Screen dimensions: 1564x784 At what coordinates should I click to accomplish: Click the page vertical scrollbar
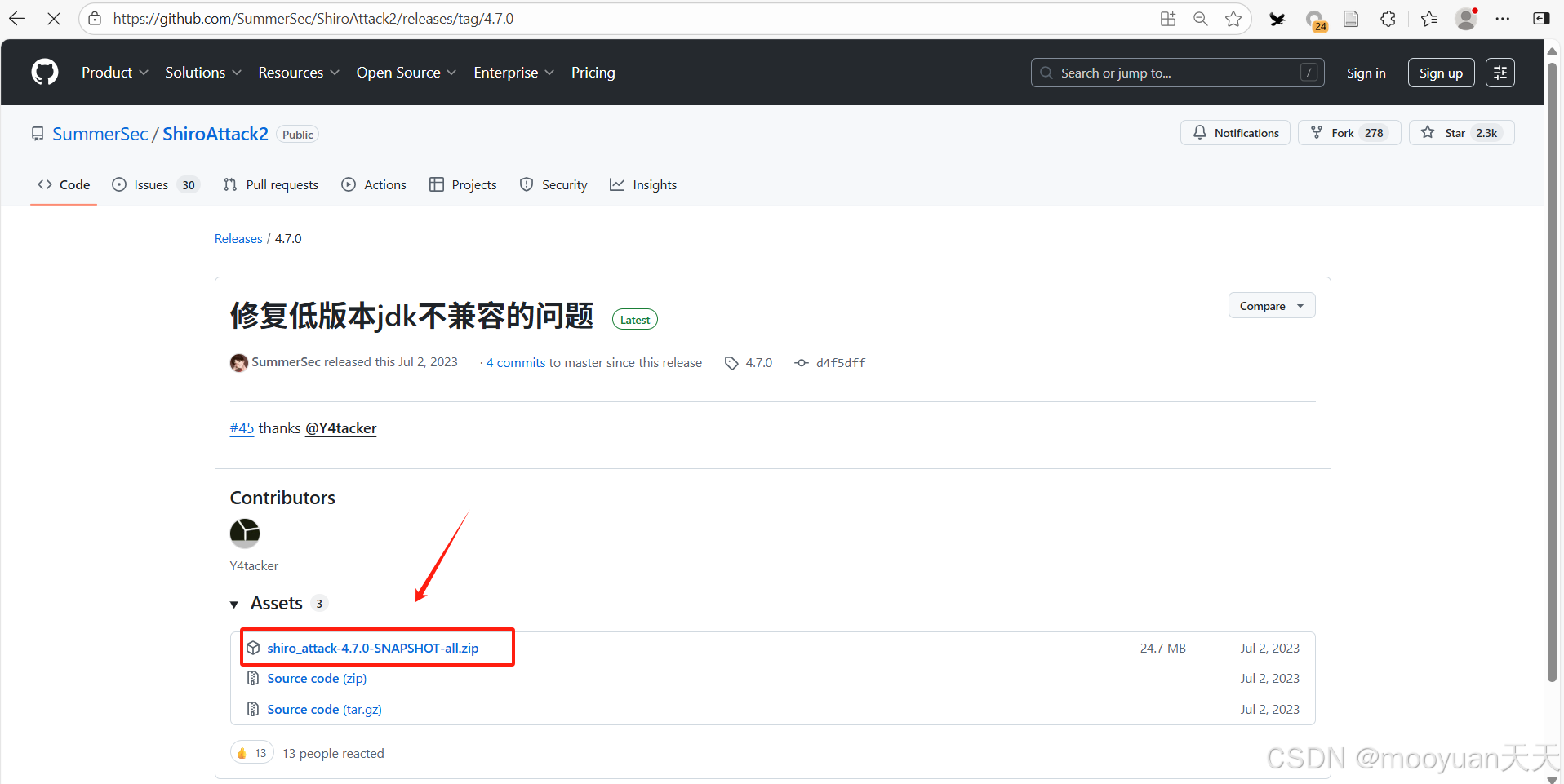pos(1552,372)
